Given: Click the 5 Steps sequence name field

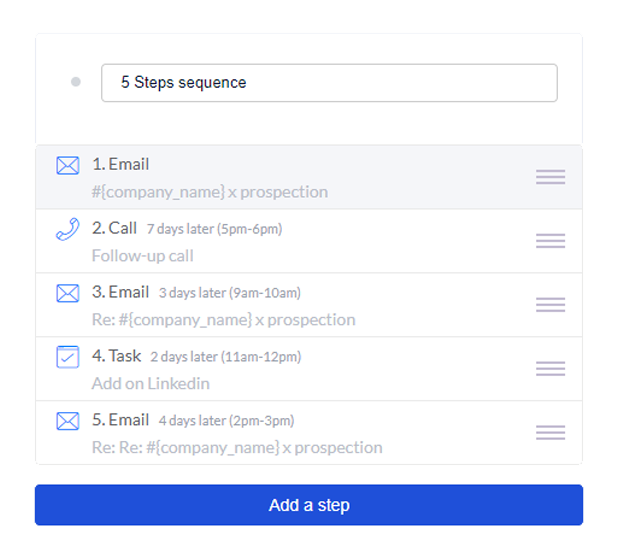Looking at the screenshot, I should coord(329,83).
